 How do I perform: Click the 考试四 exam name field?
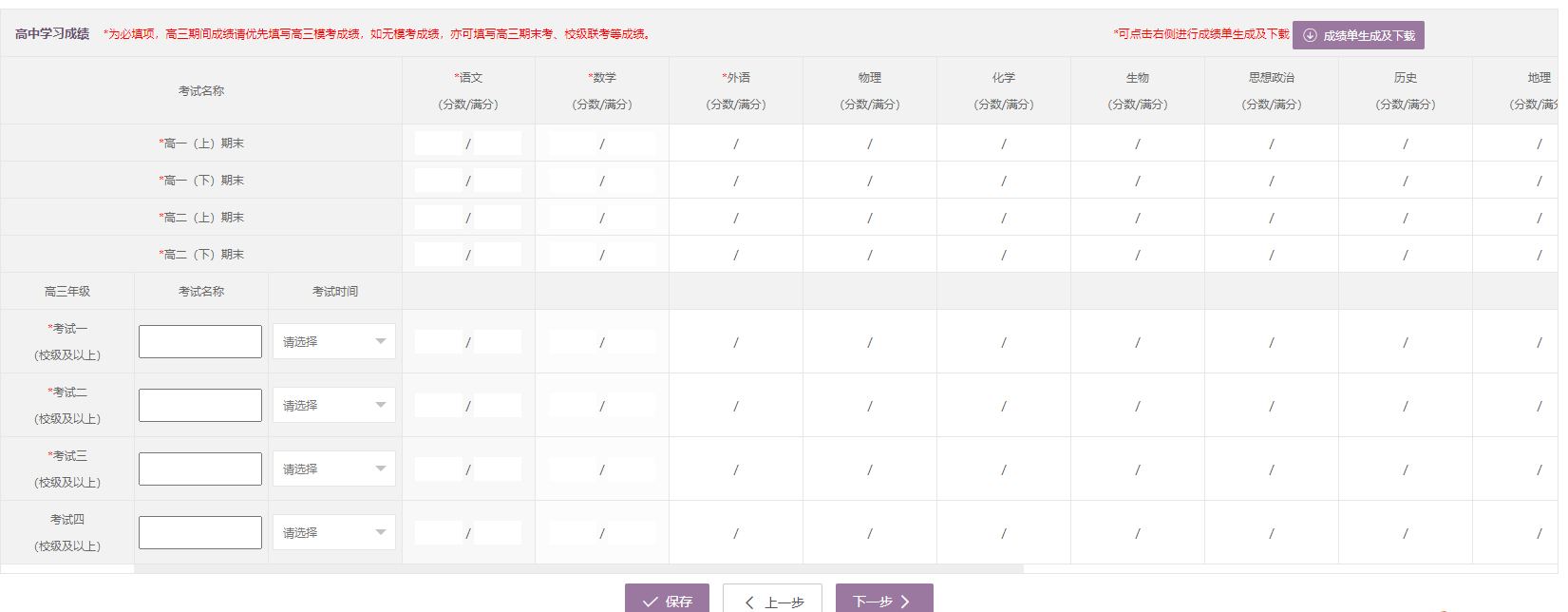[200, 533]
